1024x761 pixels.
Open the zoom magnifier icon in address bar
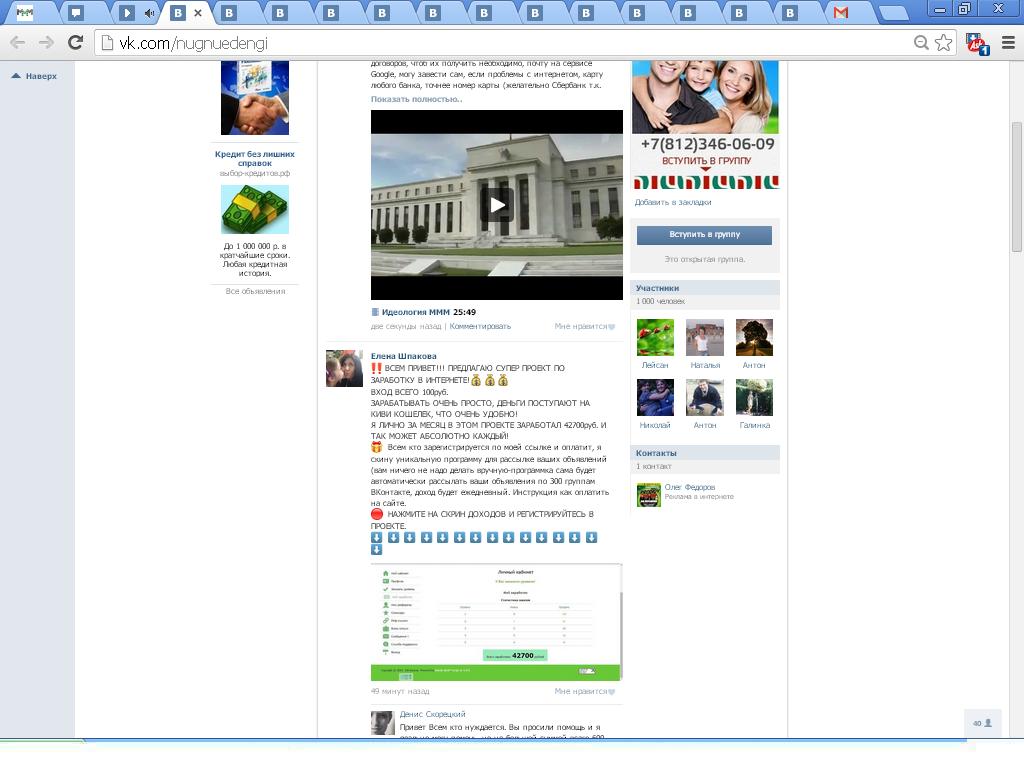click(x=921, y=43)
